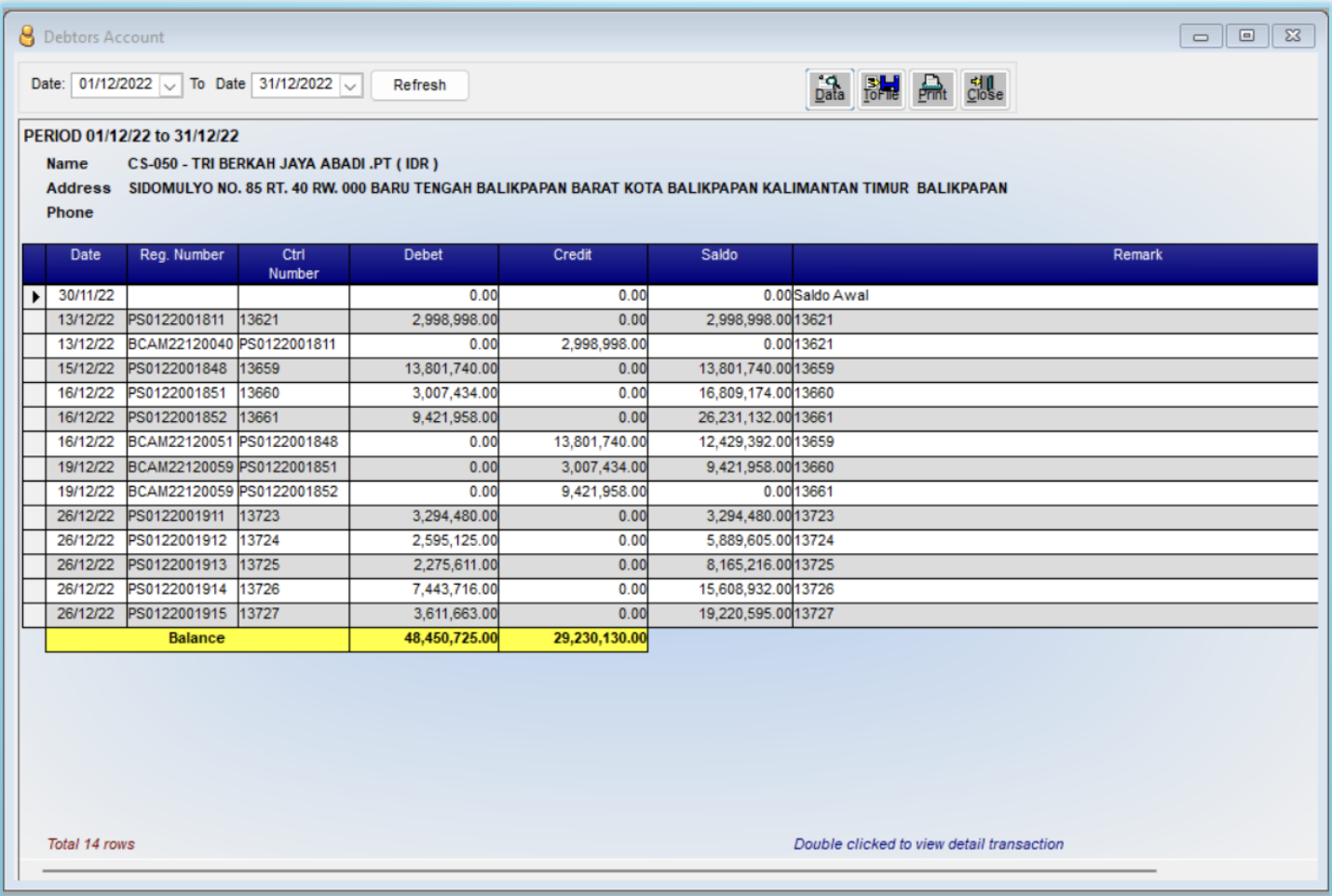Screen dimensions: 1332x896
Task: Click saldo value 19,220,595.00
Action: 720,614
